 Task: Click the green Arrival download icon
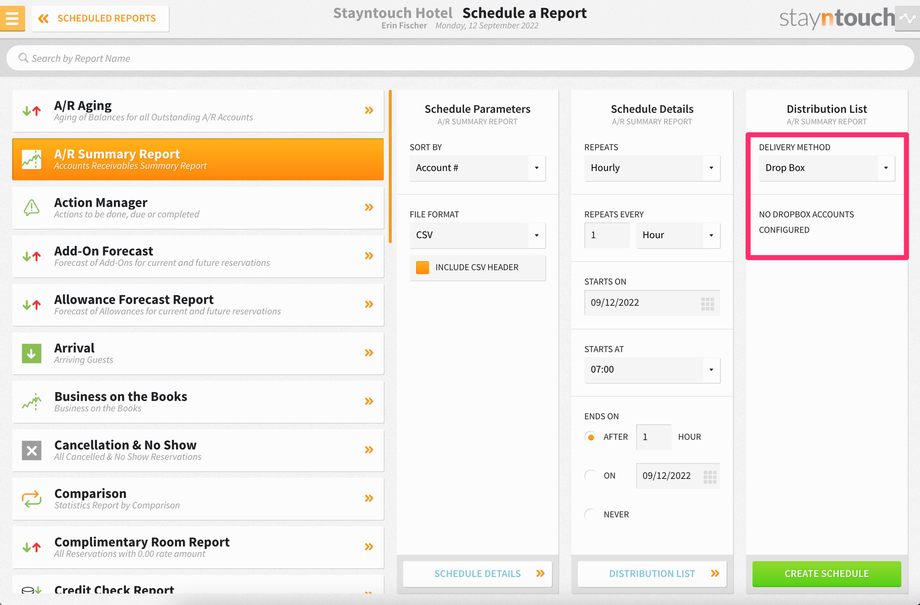[x=32, y=353]
